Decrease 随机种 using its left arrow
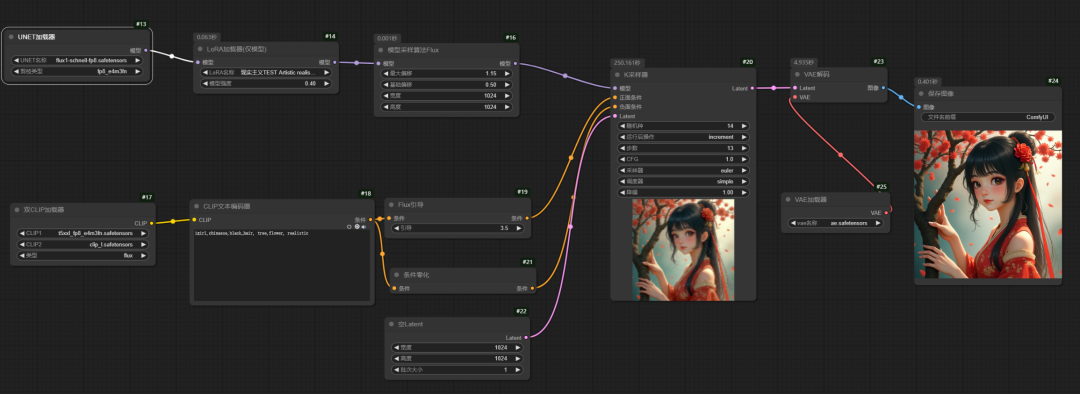1080x394 pixels. 623,126
